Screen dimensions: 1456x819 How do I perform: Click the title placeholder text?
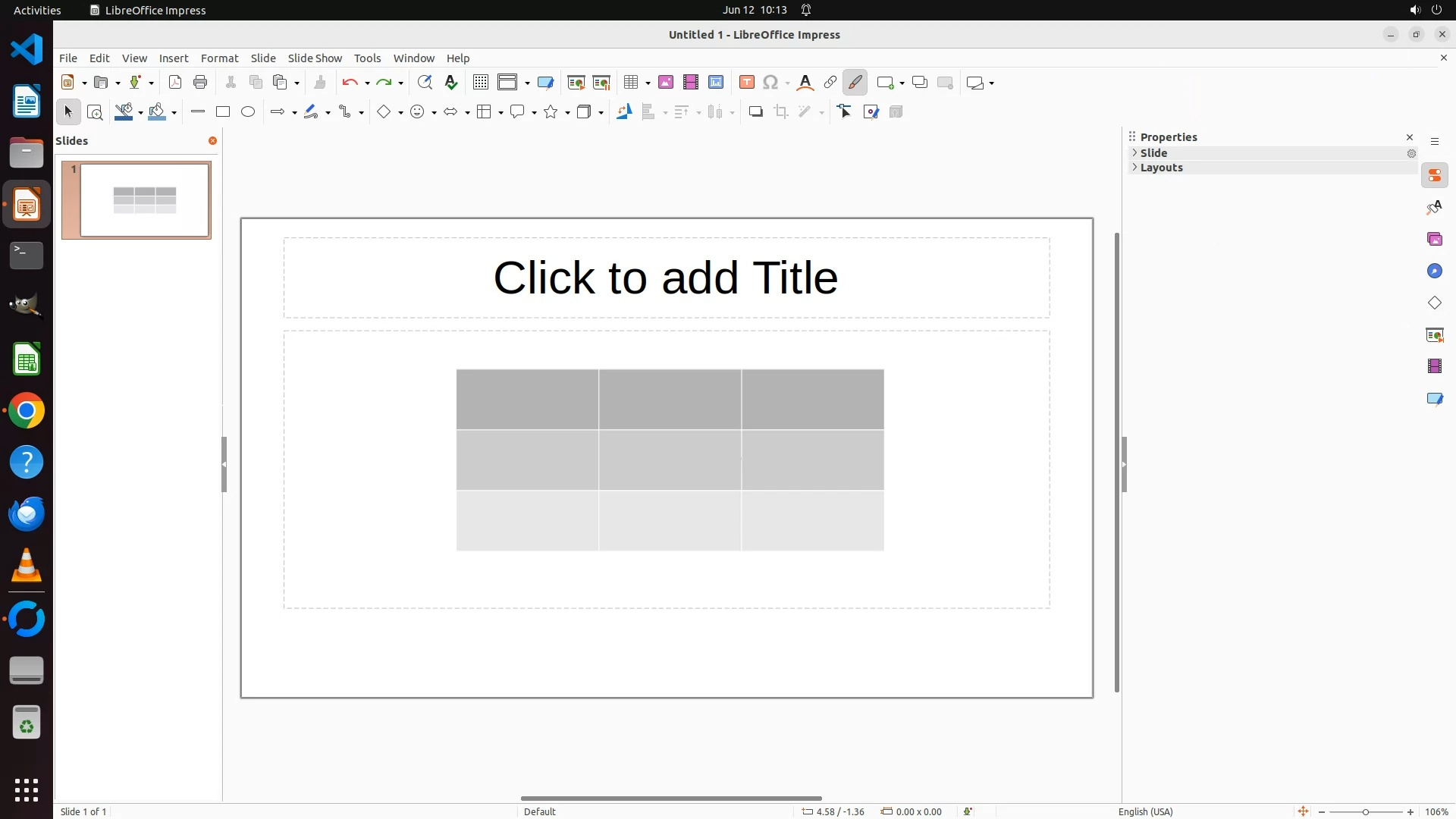pyautogui.click(x=666, y=278)
